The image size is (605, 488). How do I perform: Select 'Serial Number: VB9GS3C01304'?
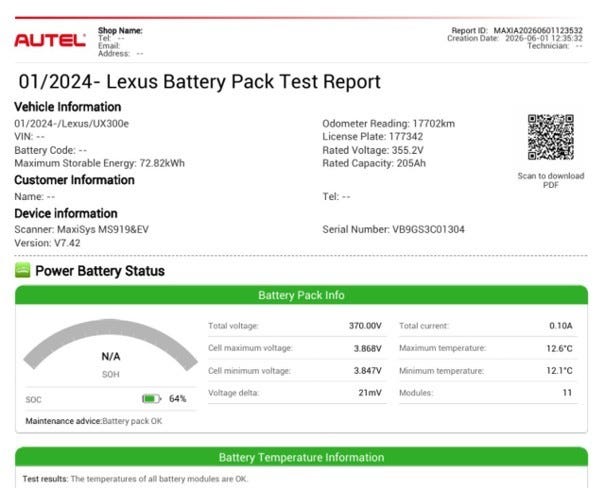coord(393,230)
